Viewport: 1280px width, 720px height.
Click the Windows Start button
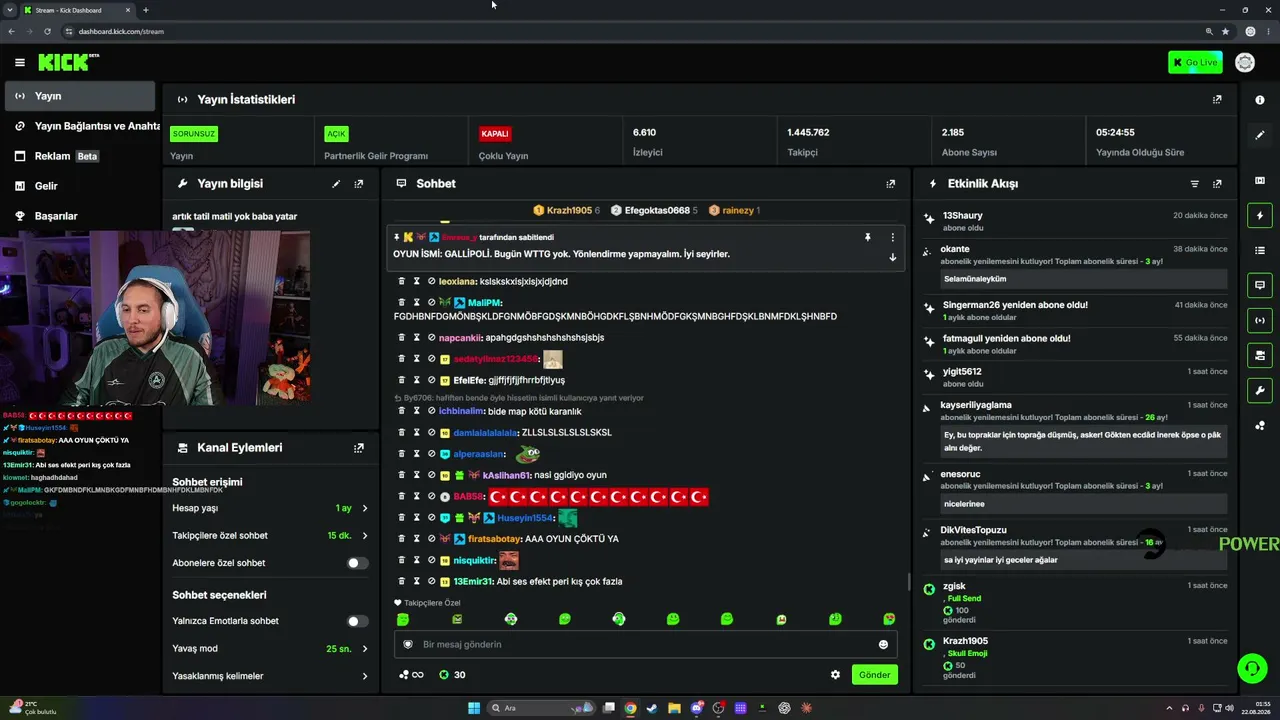coord(474,708)
